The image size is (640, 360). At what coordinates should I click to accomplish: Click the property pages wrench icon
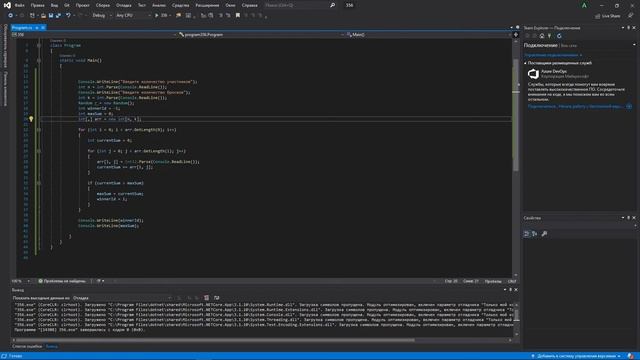[544, 234]
